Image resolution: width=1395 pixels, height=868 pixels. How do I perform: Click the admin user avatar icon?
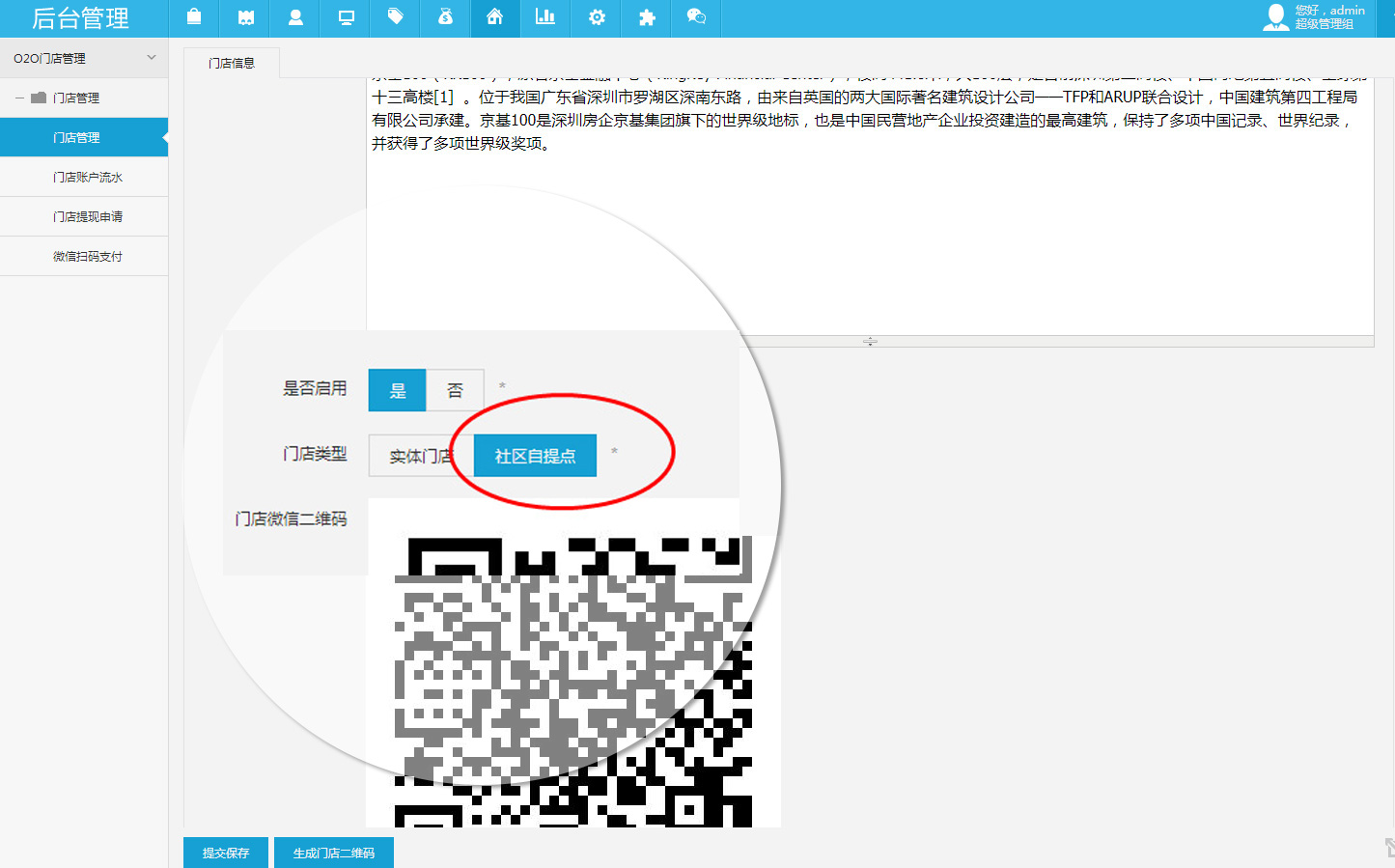click(x=1275, y=17)
